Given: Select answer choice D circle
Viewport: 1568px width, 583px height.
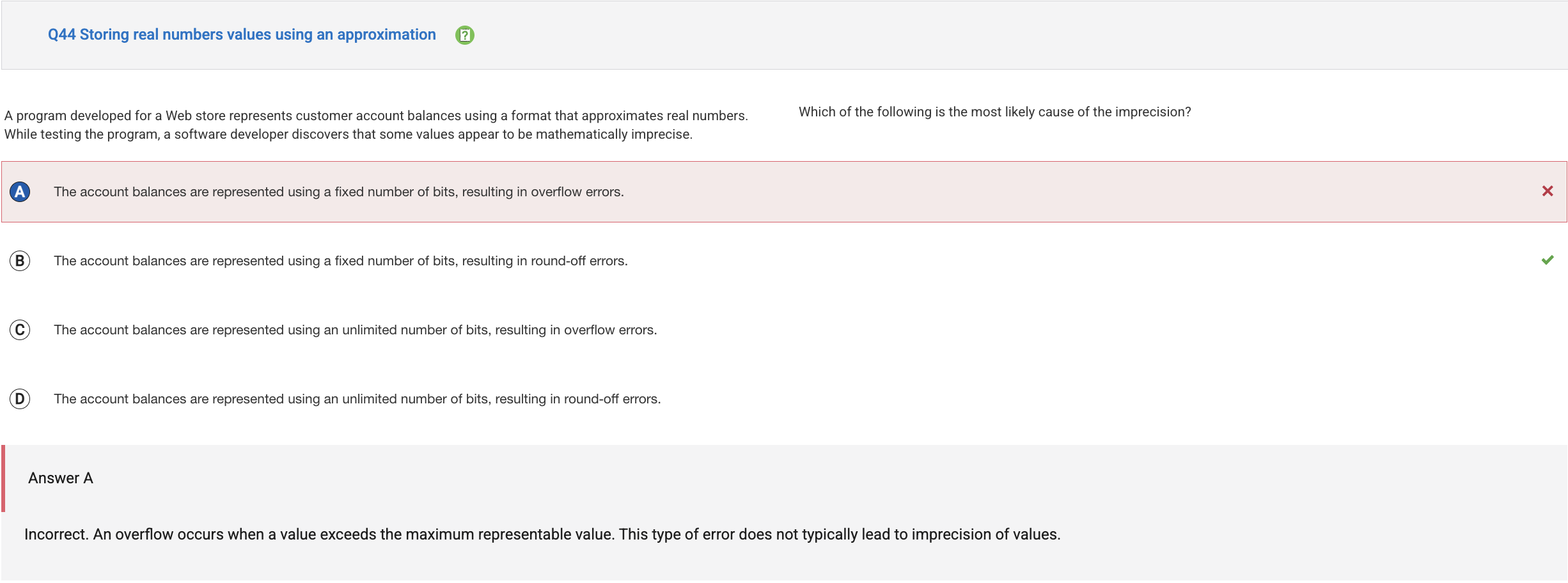Looking at the screenshot, I should (x=20, y=399).
